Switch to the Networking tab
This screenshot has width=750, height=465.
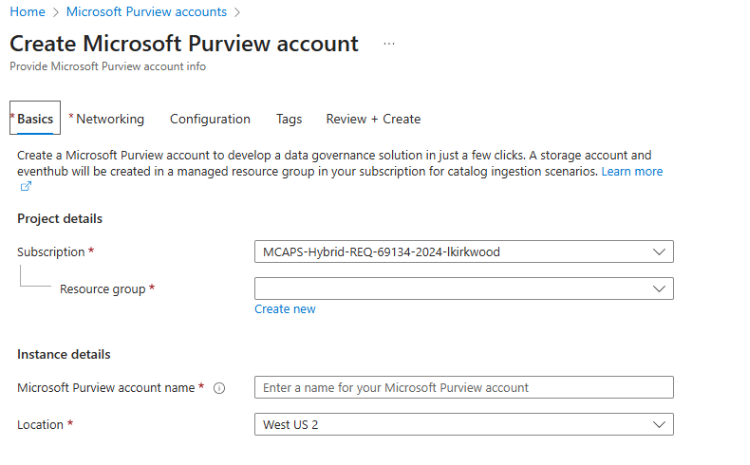[110, 119]
